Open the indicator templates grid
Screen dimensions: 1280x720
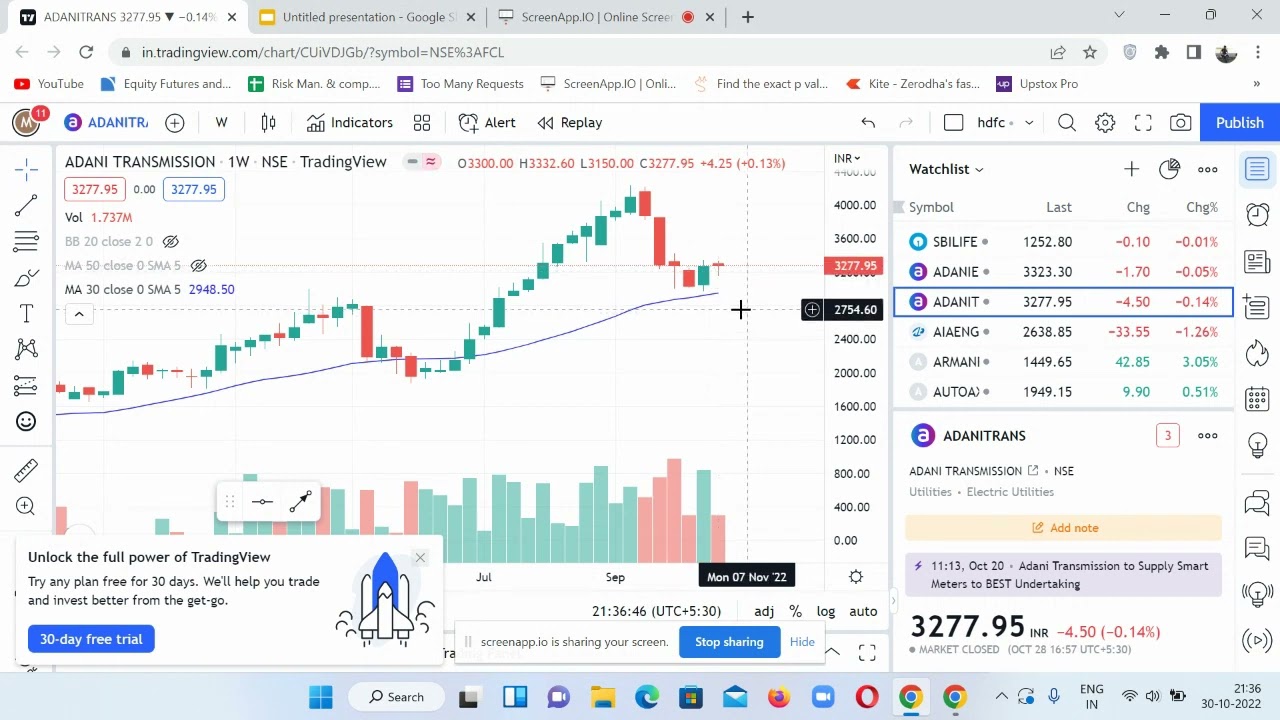pyautogui.click(x=422, y=122)
